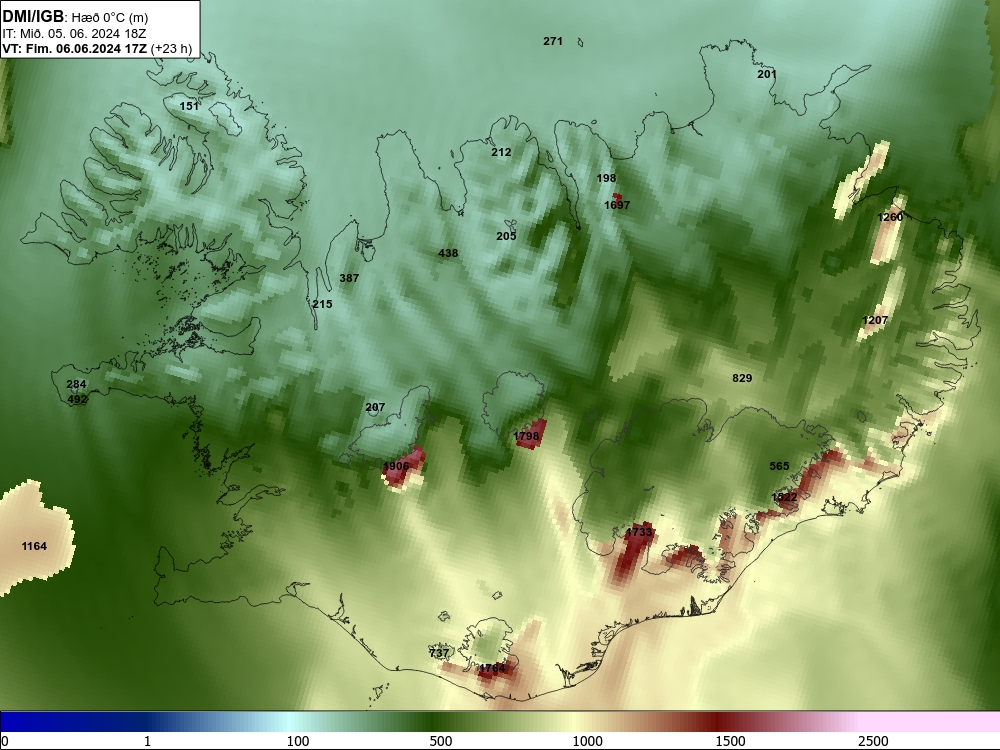Click the 201 value in the northeast
The height and width of the screenshot is (750, 1000).
pyautogui.click(x=767, y=75)
